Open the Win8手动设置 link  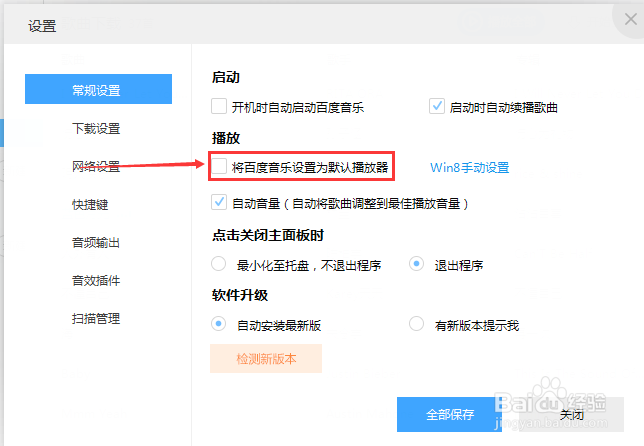click(470, 168)
